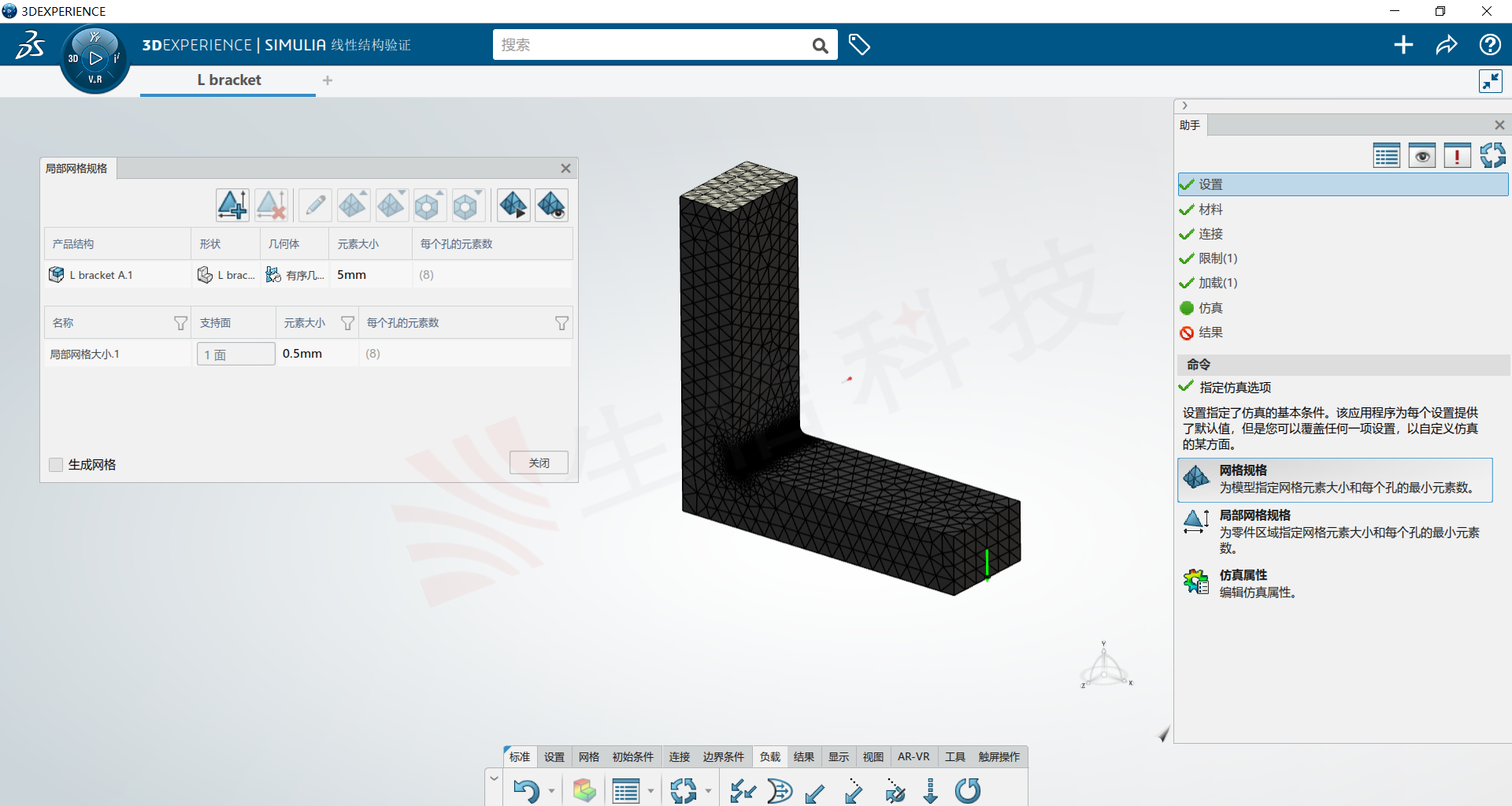The image size is (1512, 806).
Task: Close the 助手 assistant panel
Action: pyautogui.click(x=1499, y=125)
